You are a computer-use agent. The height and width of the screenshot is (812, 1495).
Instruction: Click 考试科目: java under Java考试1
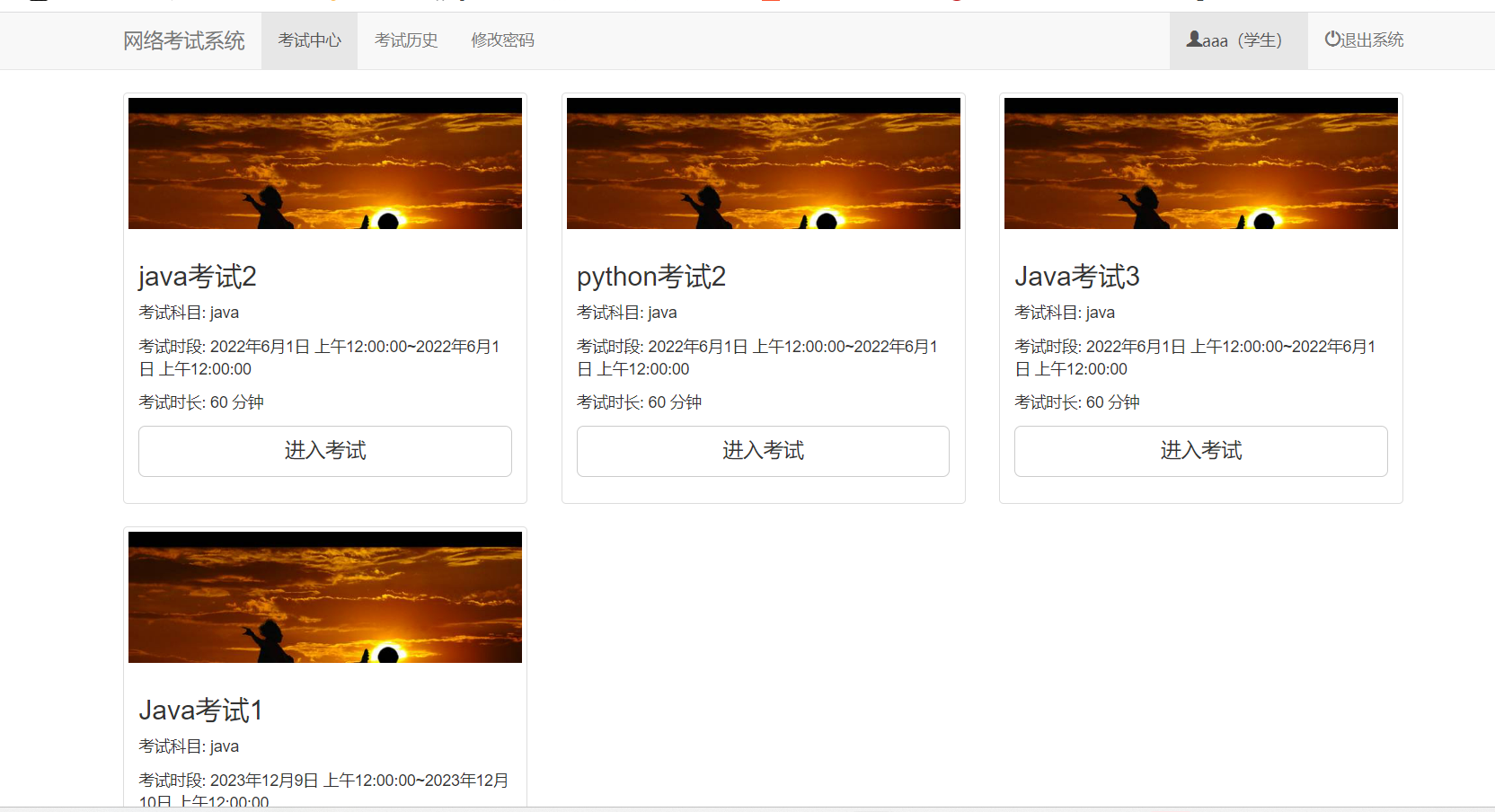tap(189, 746)
